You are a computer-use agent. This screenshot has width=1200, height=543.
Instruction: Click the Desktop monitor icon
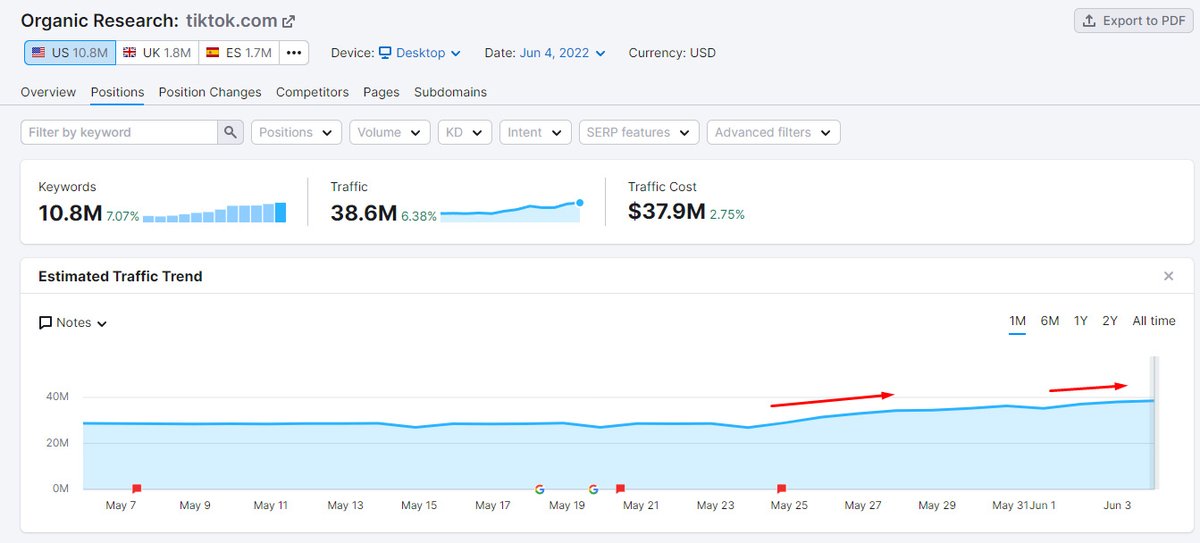[385, 53]
